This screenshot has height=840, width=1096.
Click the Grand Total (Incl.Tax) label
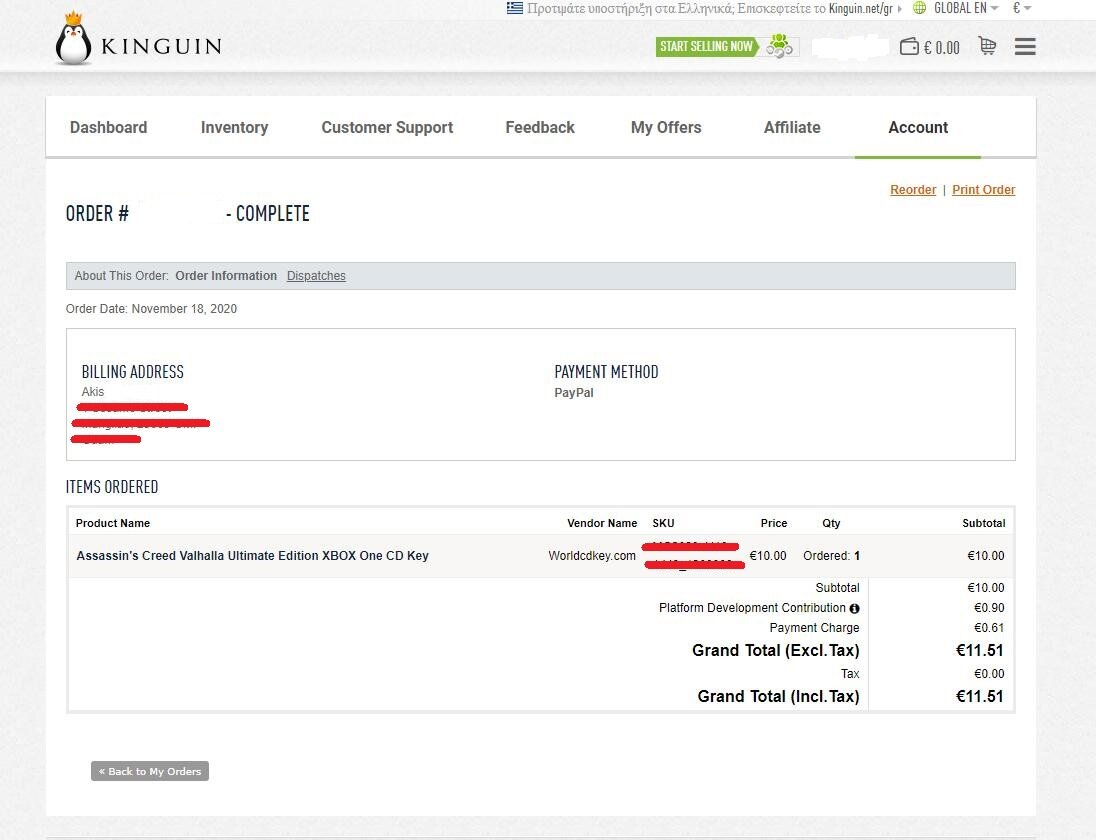click(778, 696)
